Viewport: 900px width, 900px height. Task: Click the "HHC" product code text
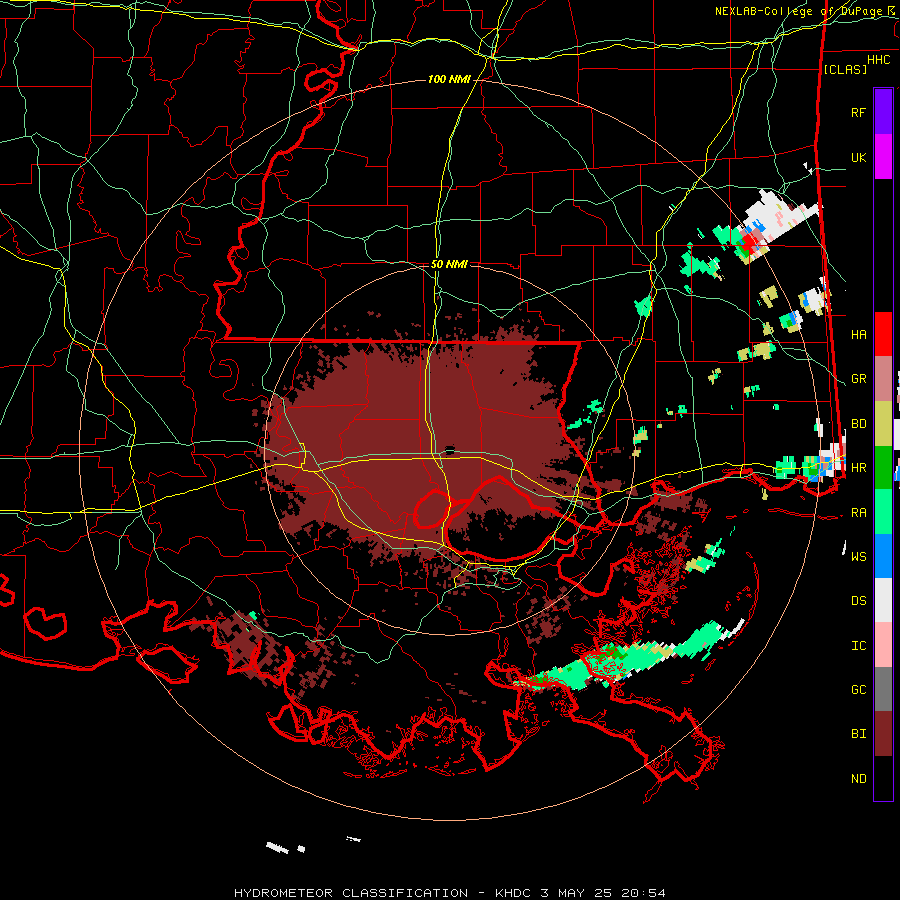point(879,60)
